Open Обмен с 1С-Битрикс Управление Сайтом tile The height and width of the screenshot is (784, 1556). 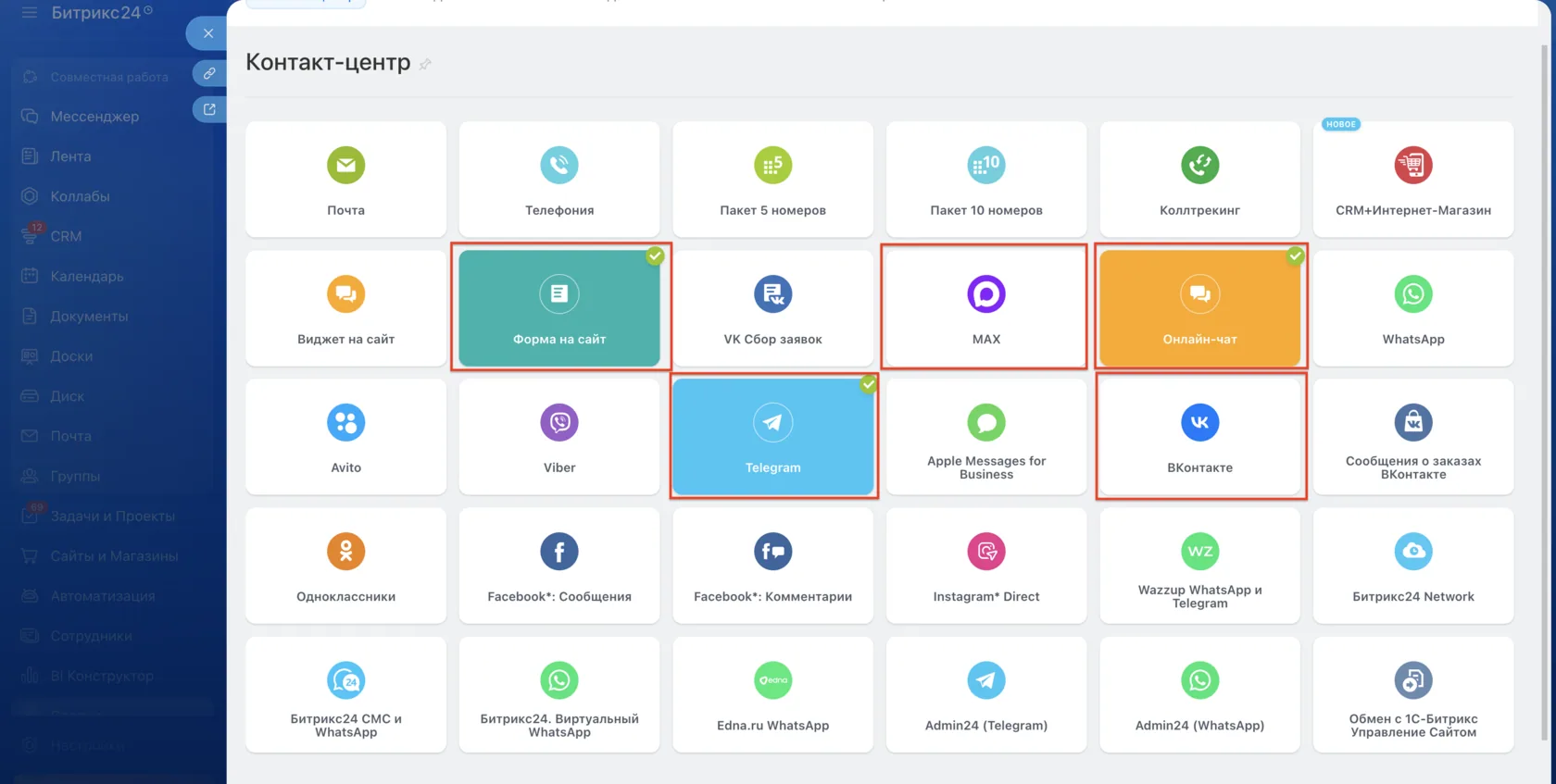pos(1413,694)
